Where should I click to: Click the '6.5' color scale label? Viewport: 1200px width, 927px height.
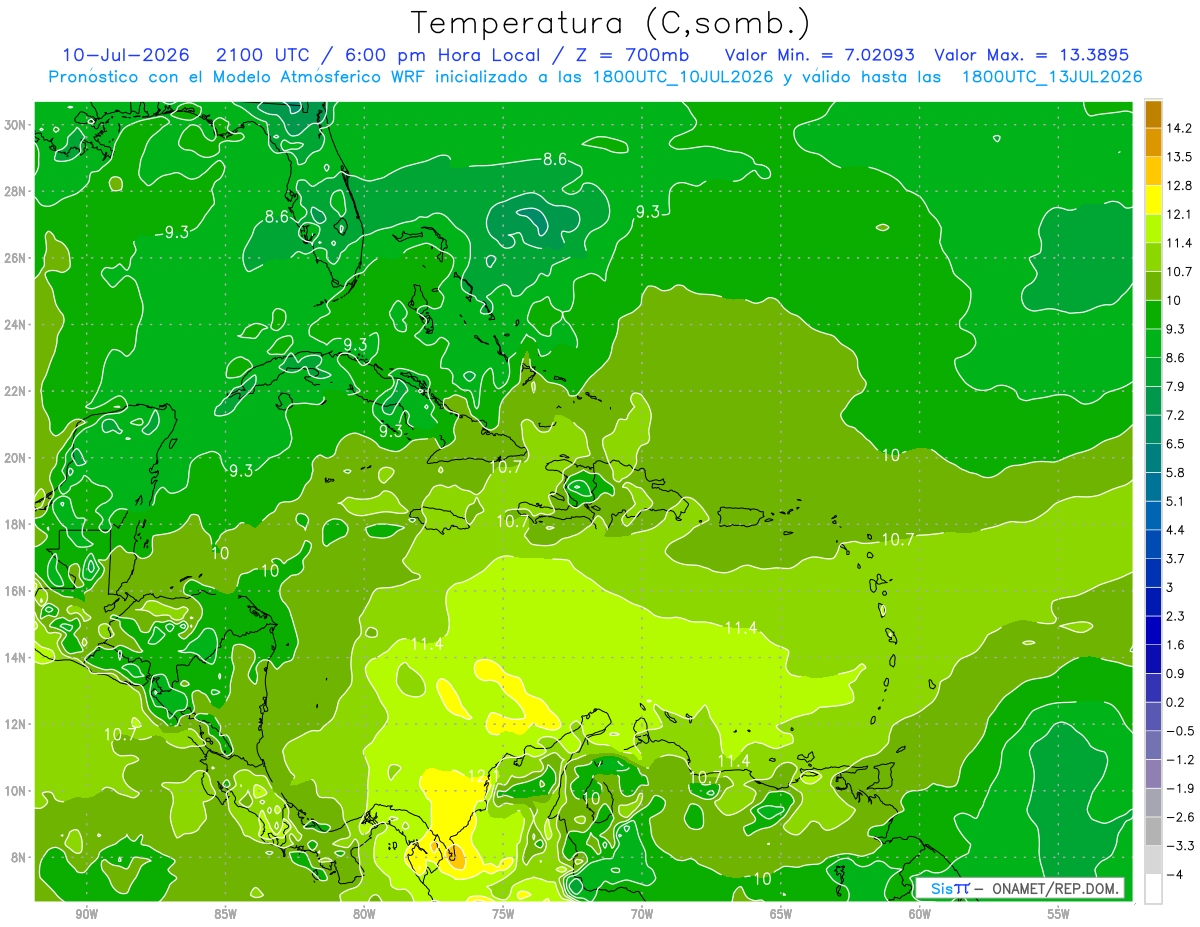coord(1175,444)
